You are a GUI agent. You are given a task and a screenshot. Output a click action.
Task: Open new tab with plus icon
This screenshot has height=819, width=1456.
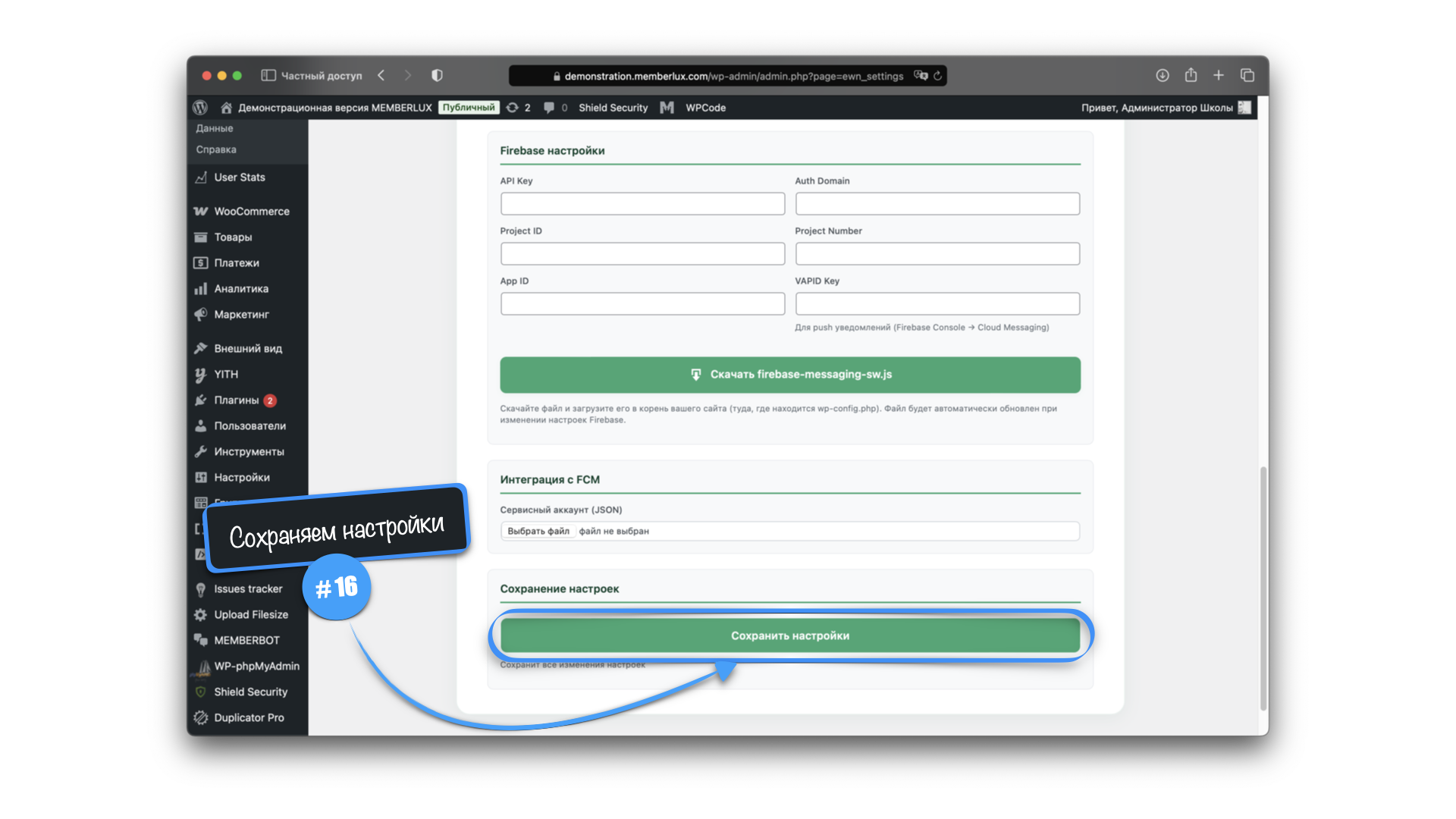click(x=1219, y=76)
